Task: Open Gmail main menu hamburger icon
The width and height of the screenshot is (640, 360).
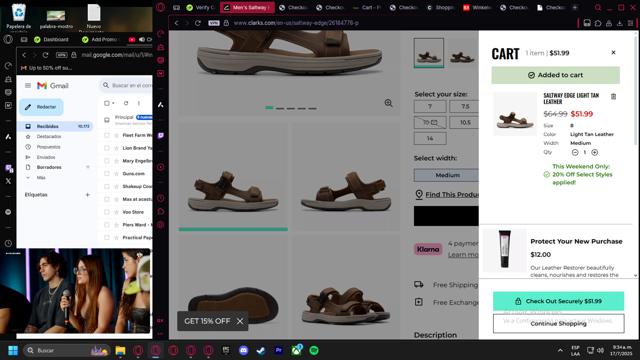Action: pos(28,85)
